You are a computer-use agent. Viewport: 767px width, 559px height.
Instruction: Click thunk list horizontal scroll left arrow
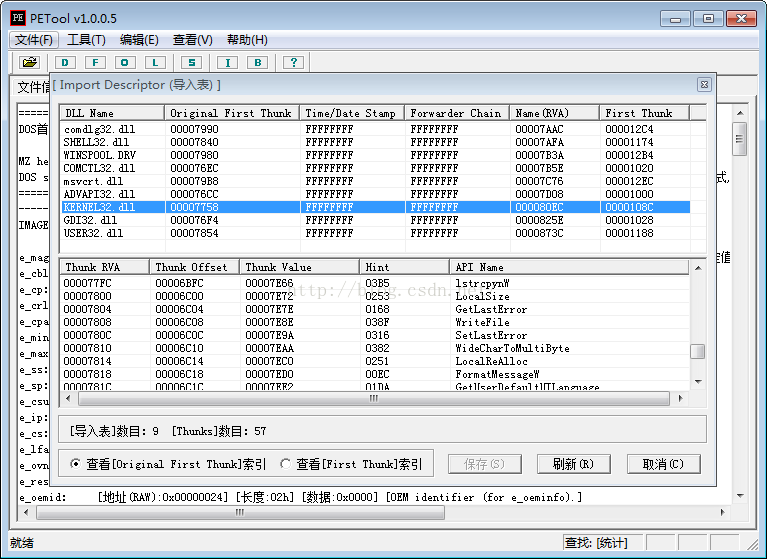(68, 399)
